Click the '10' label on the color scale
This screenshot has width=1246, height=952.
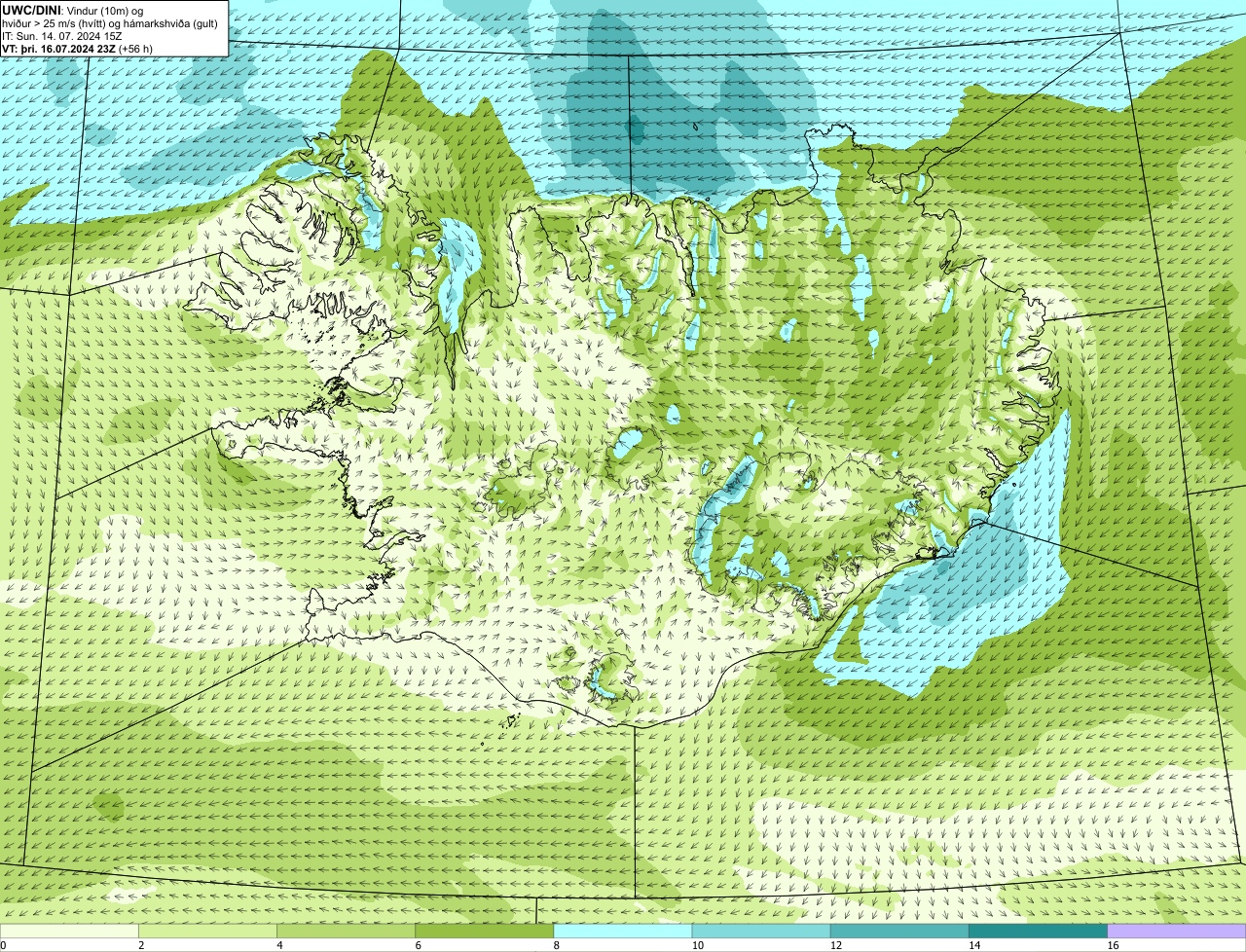pos(697,945)
